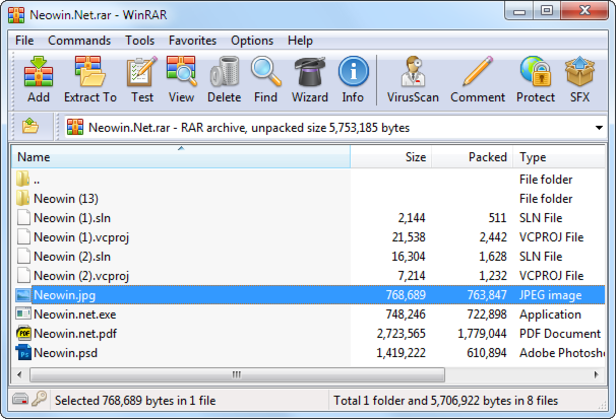This screenshot has height=419, width=616.
Task: Click the 511 packed value
Action: pos(497,218)
